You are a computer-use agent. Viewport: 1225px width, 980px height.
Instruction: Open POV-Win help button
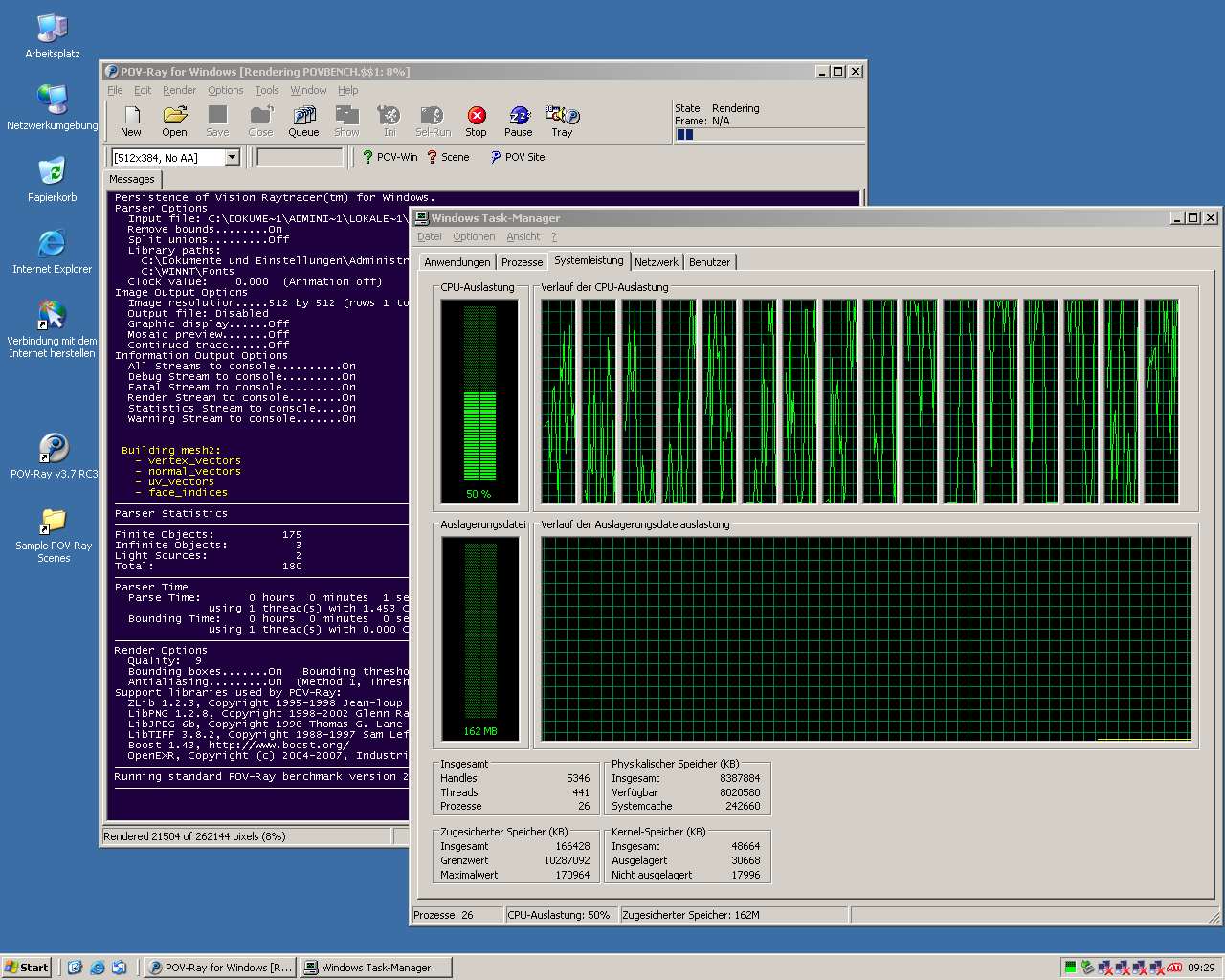coord(390,157)
